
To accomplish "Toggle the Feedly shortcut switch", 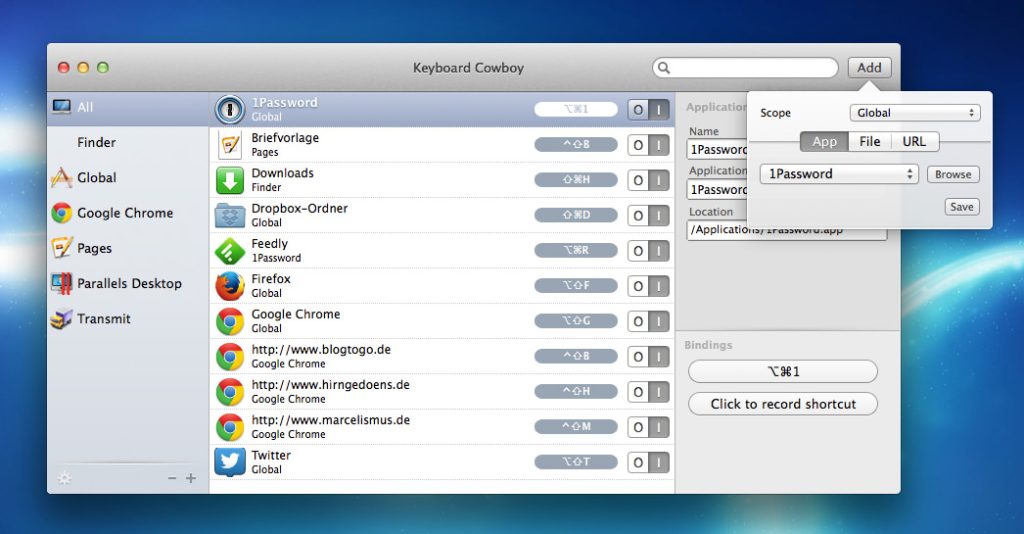I will [648, 251].
